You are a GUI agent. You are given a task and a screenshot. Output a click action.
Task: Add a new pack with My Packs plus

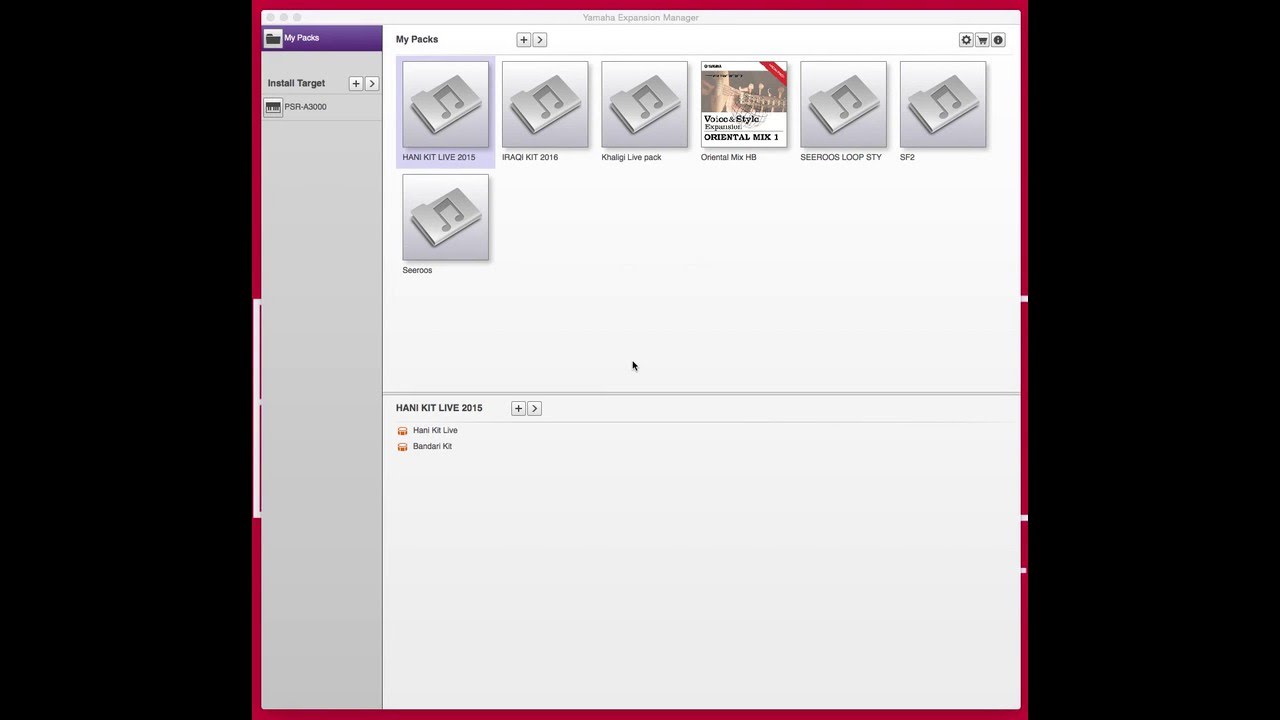click(x=523, y=40)
